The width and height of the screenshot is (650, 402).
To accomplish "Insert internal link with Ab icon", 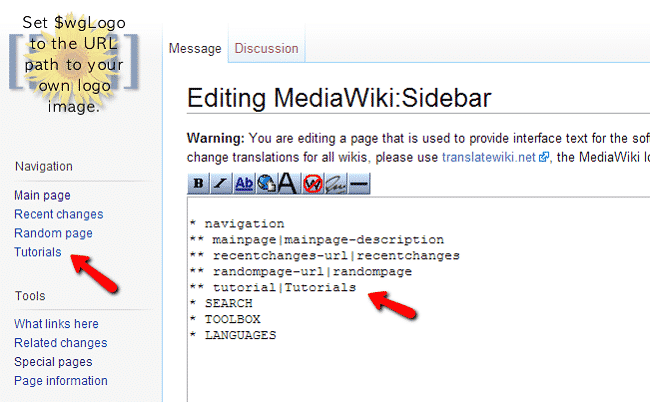I will pos(243,183).
